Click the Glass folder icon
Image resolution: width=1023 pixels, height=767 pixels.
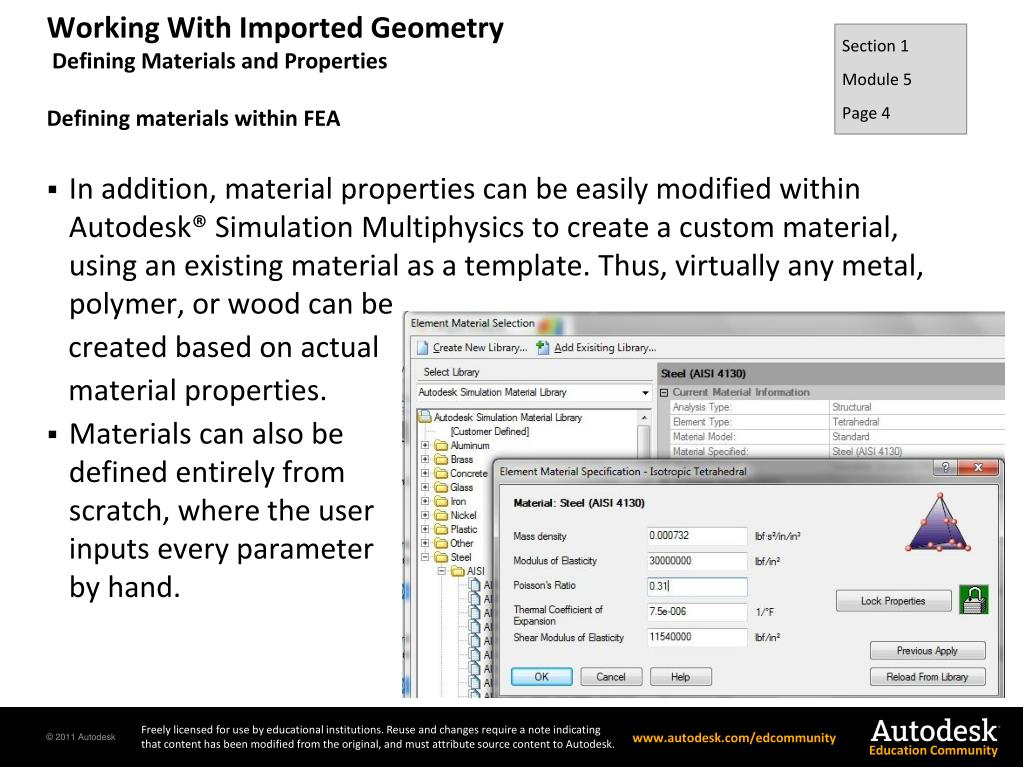[442, 487]
